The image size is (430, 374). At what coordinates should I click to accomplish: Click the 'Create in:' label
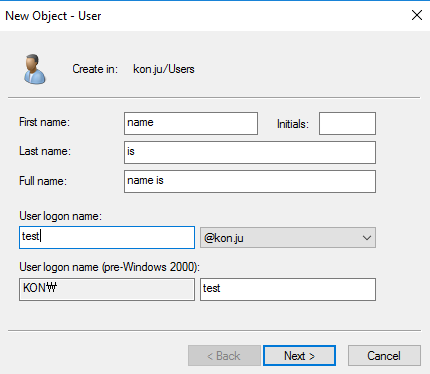point(95,69)
